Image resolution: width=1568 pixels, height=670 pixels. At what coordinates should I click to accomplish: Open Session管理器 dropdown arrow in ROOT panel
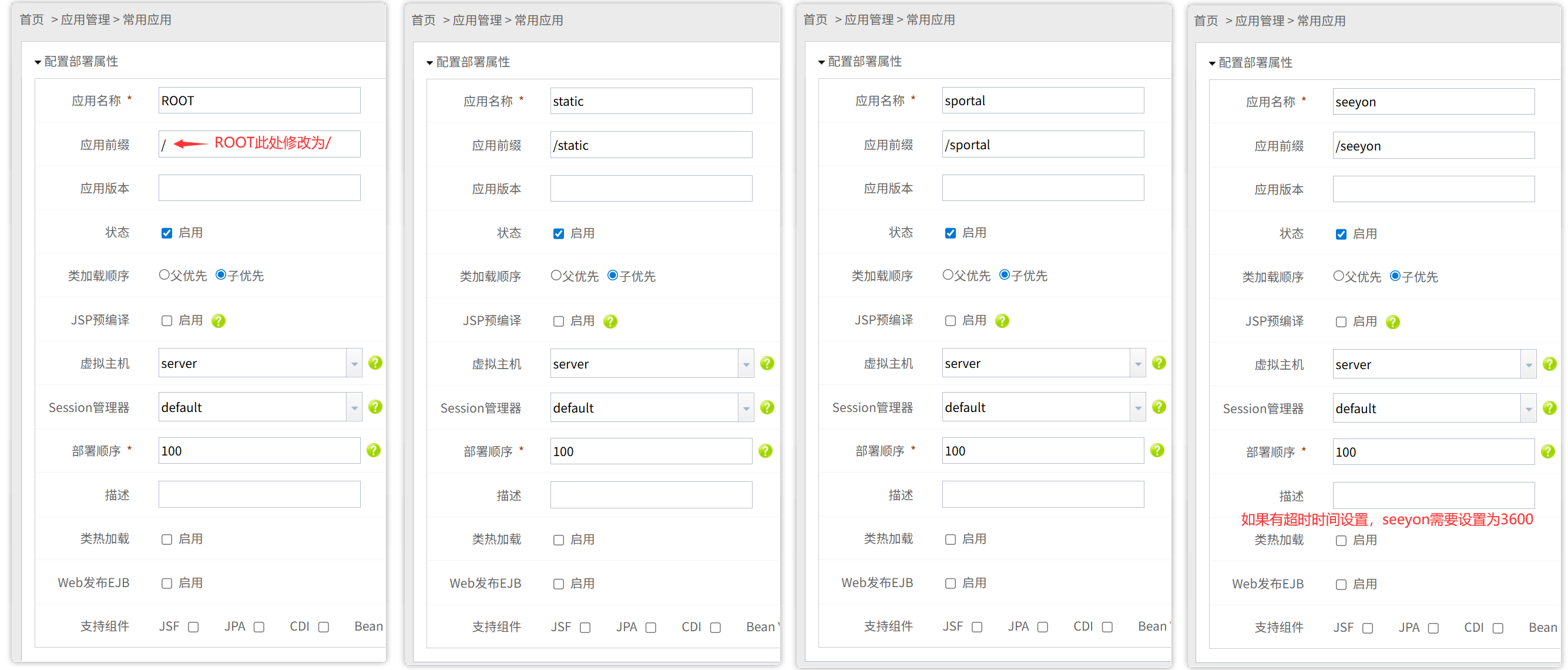pyautogui.click(x=354, y=407)
